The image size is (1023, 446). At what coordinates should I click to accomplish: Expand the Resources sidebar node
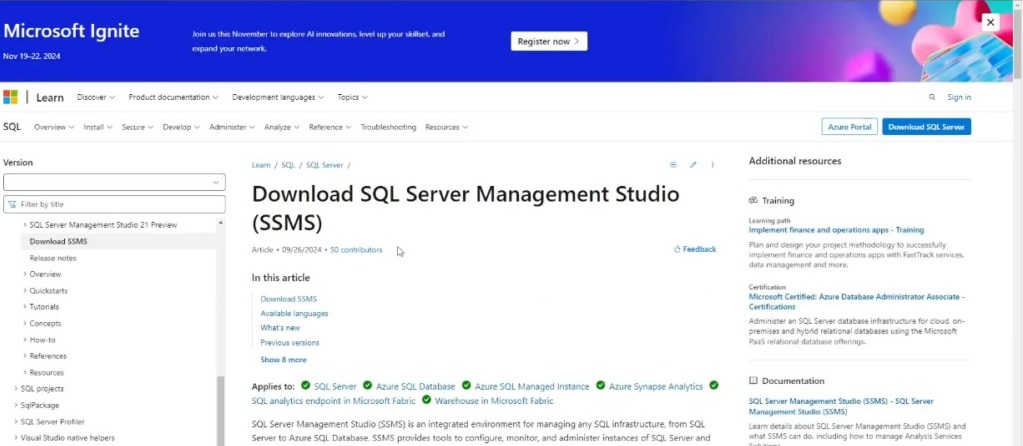[43, 372]
